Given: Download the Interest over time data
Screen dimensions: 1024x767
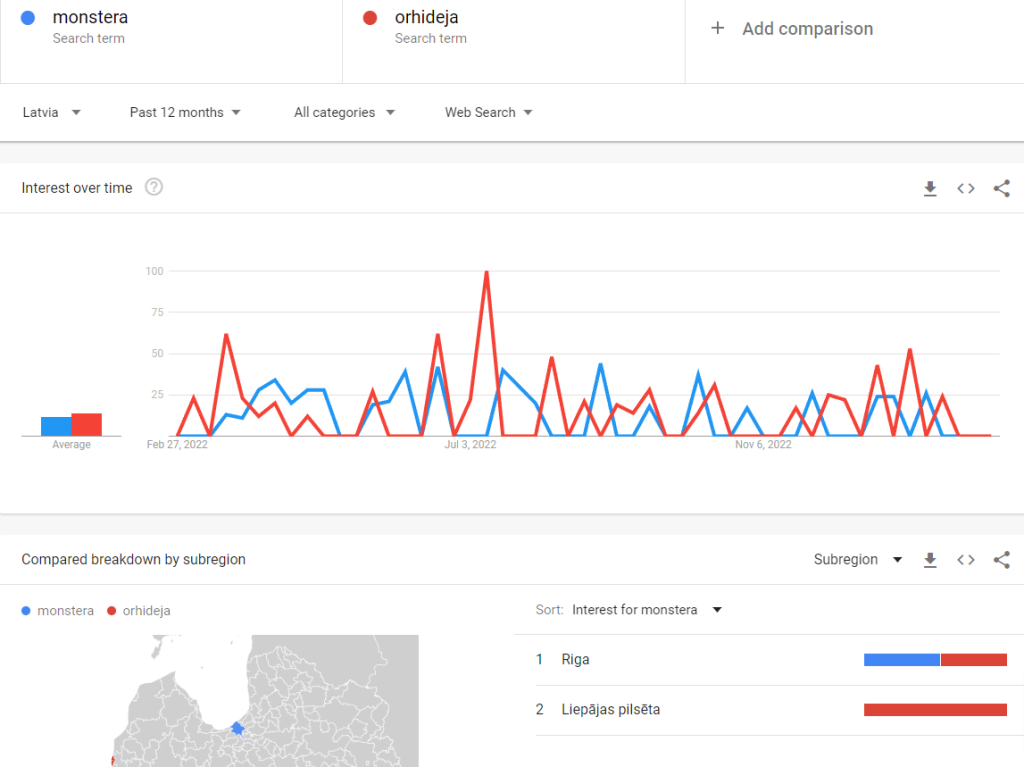Looking at the screenshot, I should 930,189.
